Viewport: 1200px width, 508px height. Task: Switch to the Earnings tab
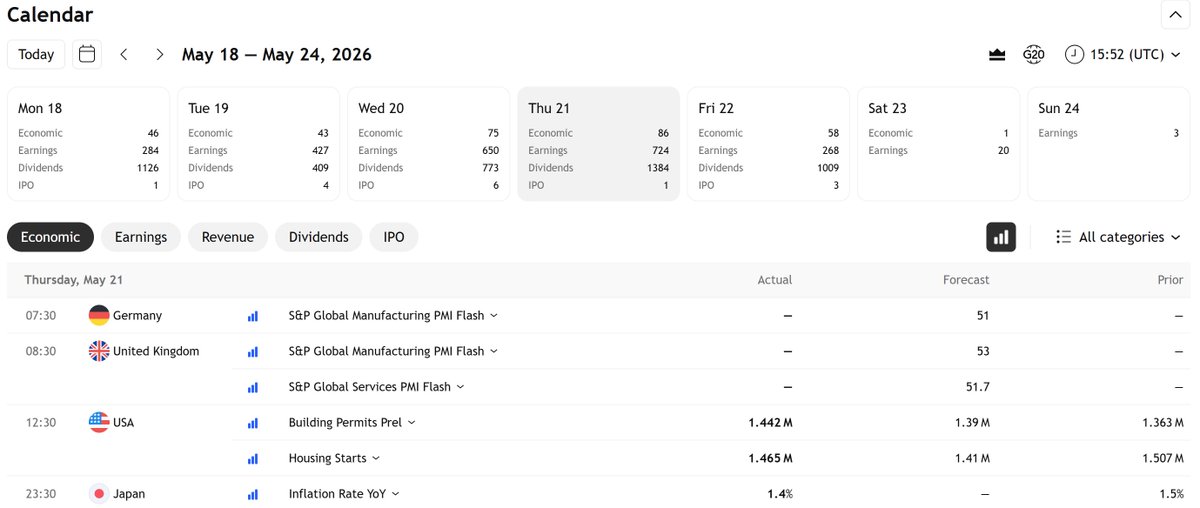click(141, 237)
